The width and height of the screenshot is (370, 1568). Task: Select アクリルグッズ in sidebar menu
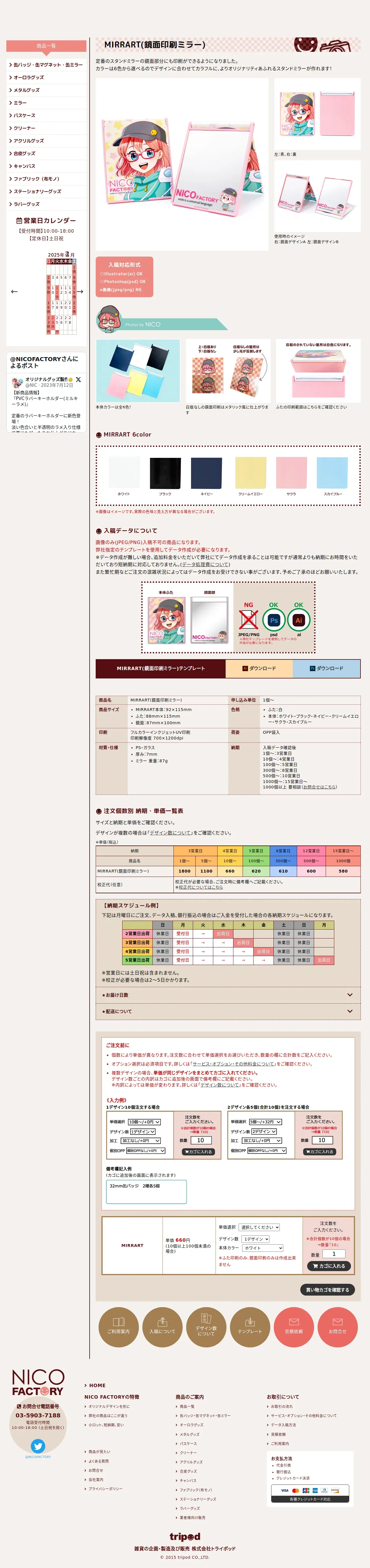point(46,141)
